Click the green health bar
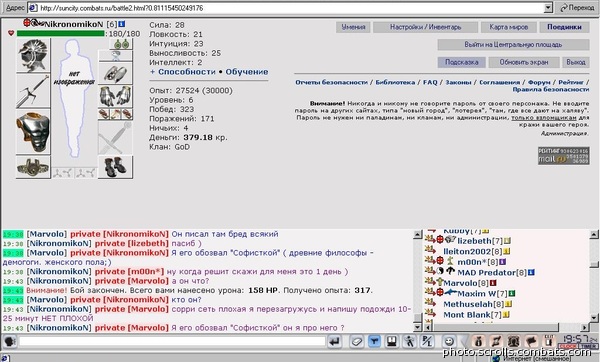 click(x=60, y=34)
